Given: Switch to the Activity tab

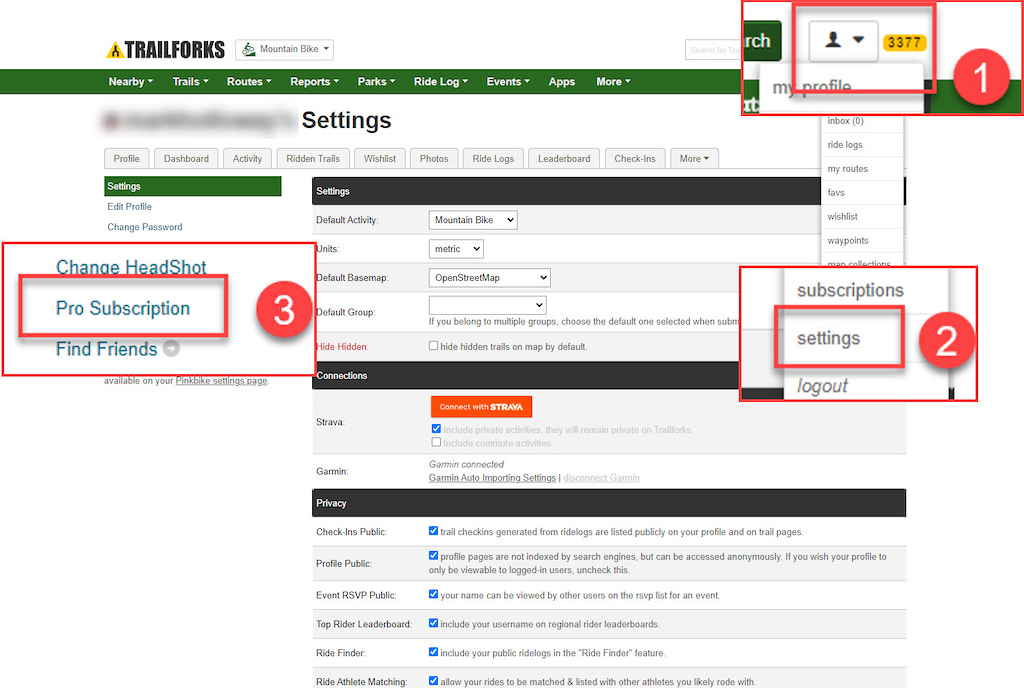Looking at the screenshot, I should (x=247, y=159).
